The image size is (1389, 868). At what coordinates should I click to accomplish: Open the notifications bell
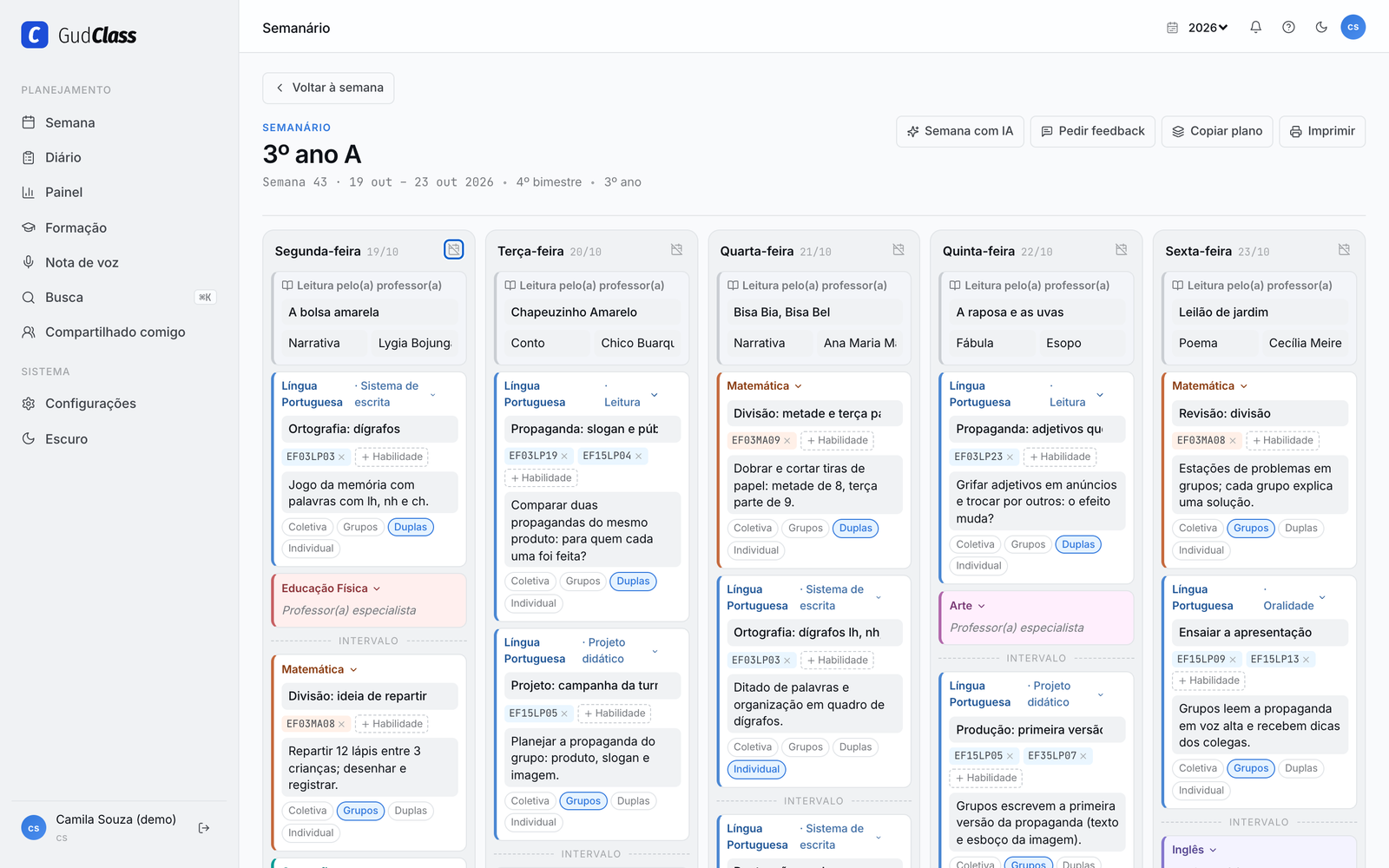[1255, 27]
